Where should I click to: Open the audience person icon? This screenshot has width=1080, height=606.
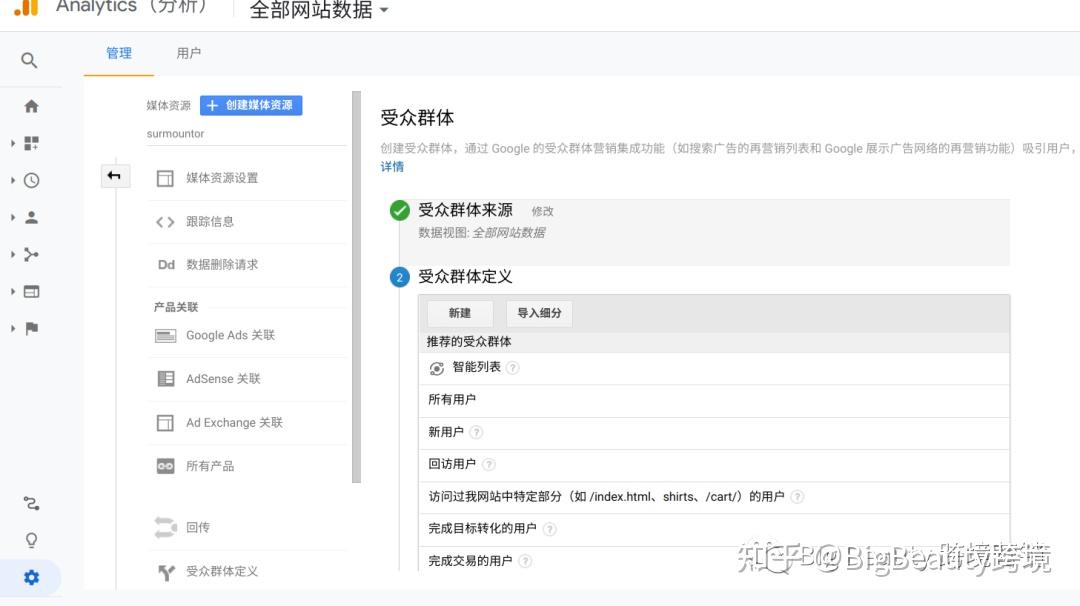tap(31, 218)
